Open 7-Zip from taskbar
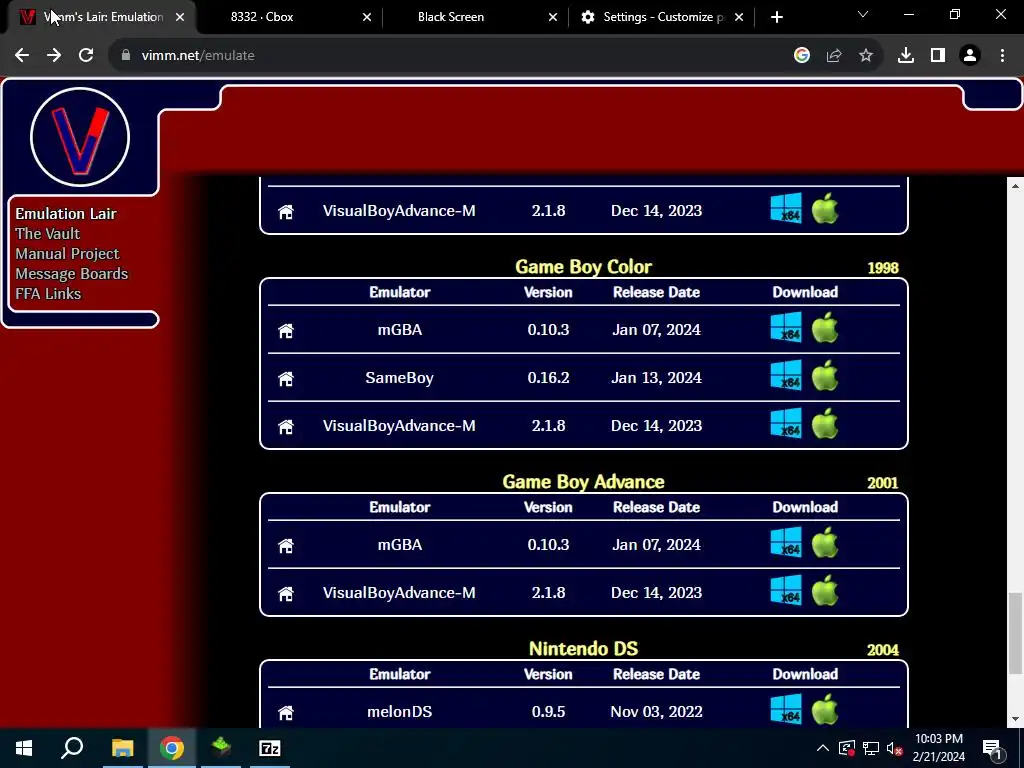This screenshot has height=768, width=1024. tap(270, 748)
